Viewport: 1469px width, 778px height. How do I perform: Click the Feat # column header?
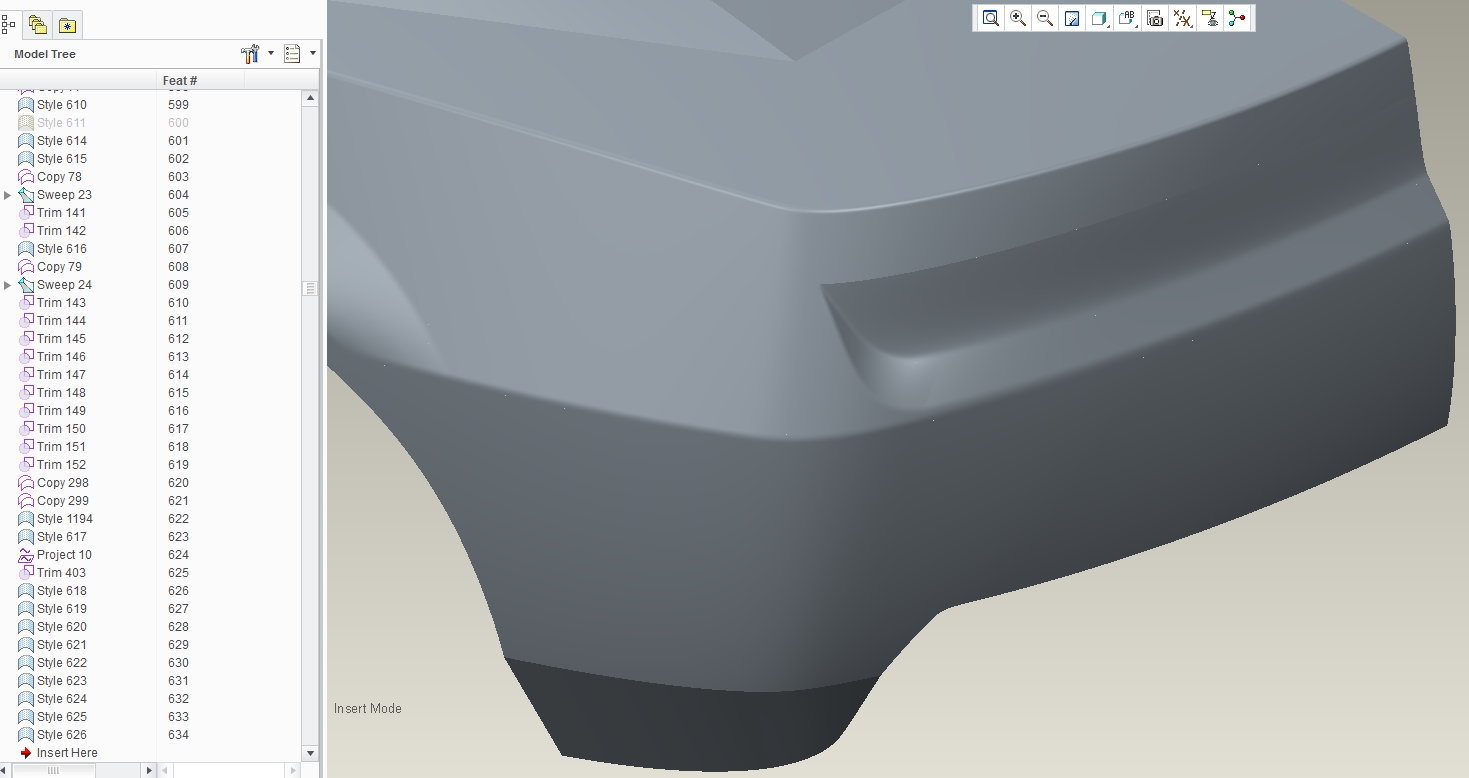[180, 80]
